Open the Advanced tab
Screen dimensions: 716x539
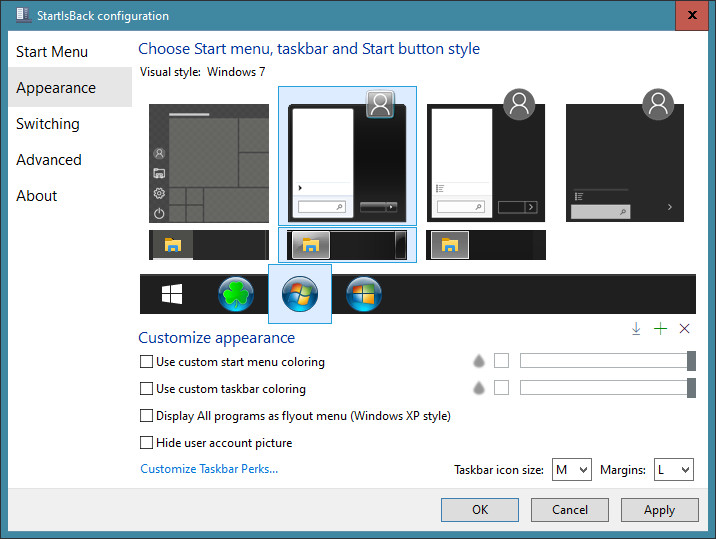70,160
